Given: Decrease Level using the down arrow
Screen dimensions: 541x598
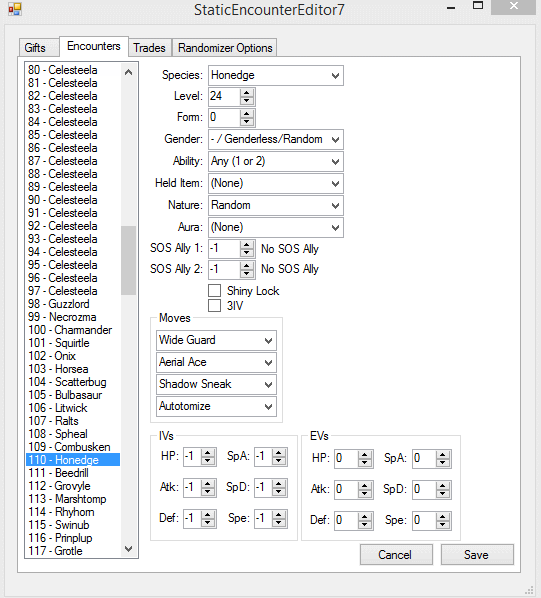Looking at the screenshot, I should tap(247, 101).
